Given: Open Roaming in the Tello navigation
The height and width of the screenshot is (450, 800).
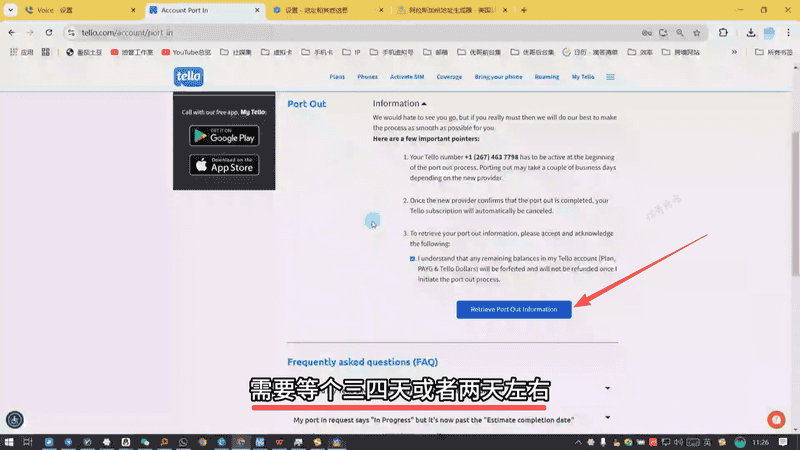Looking at the screenshot, I should coord(546,77).
